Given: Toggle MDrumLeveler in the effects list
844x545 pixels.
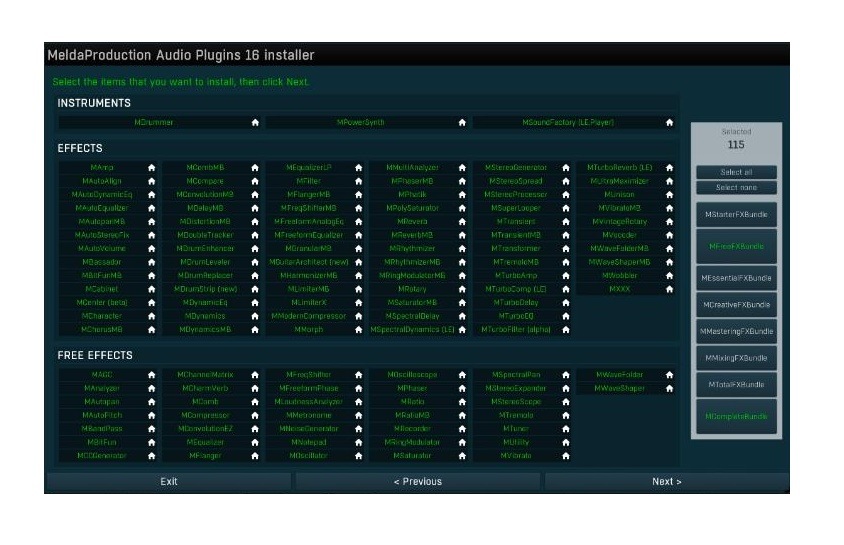Looking at the screenshot, I should tap(205, 262).
